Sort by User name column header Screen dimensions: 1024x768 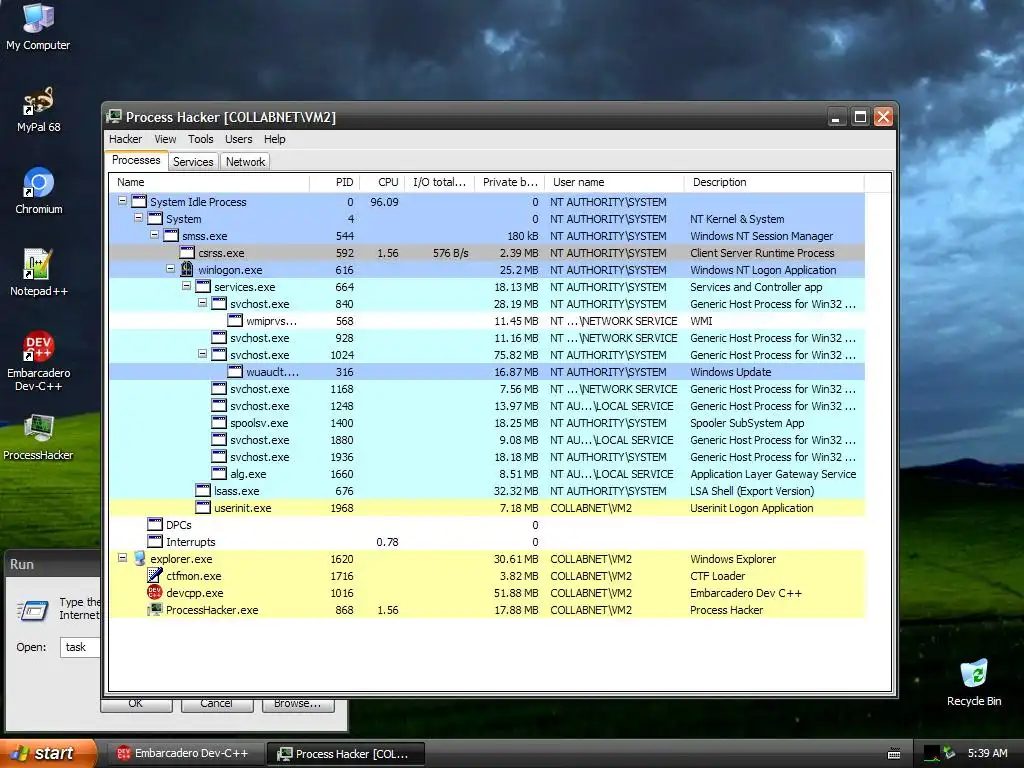[x=614, y=182]
